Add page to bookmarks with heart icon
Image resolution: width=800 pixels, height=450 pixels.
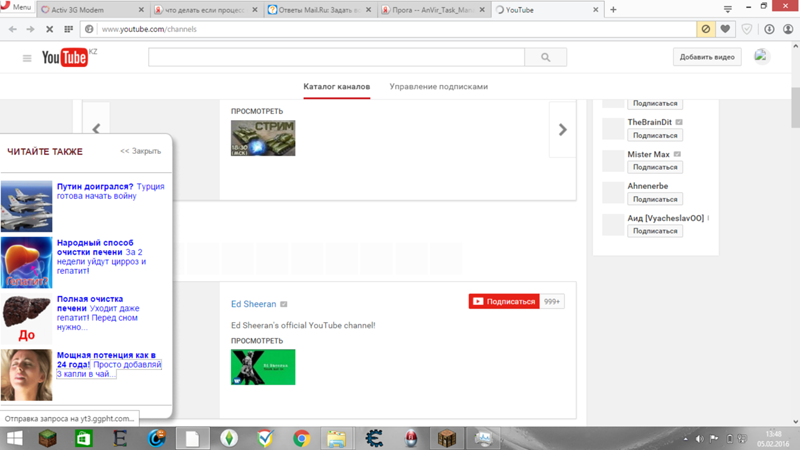(725, 29)
